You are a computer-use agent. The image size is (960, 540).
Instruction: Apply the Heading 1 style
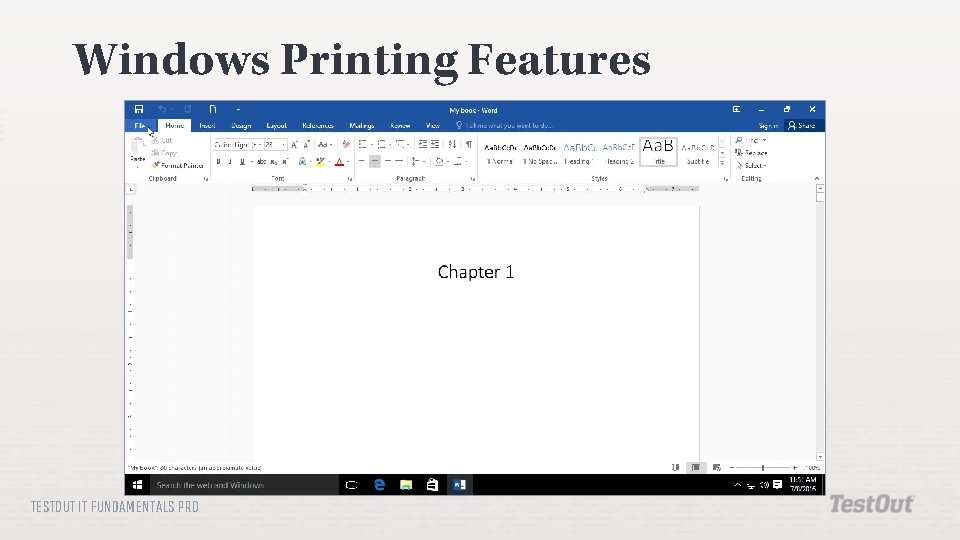click(x=579, y=152)
